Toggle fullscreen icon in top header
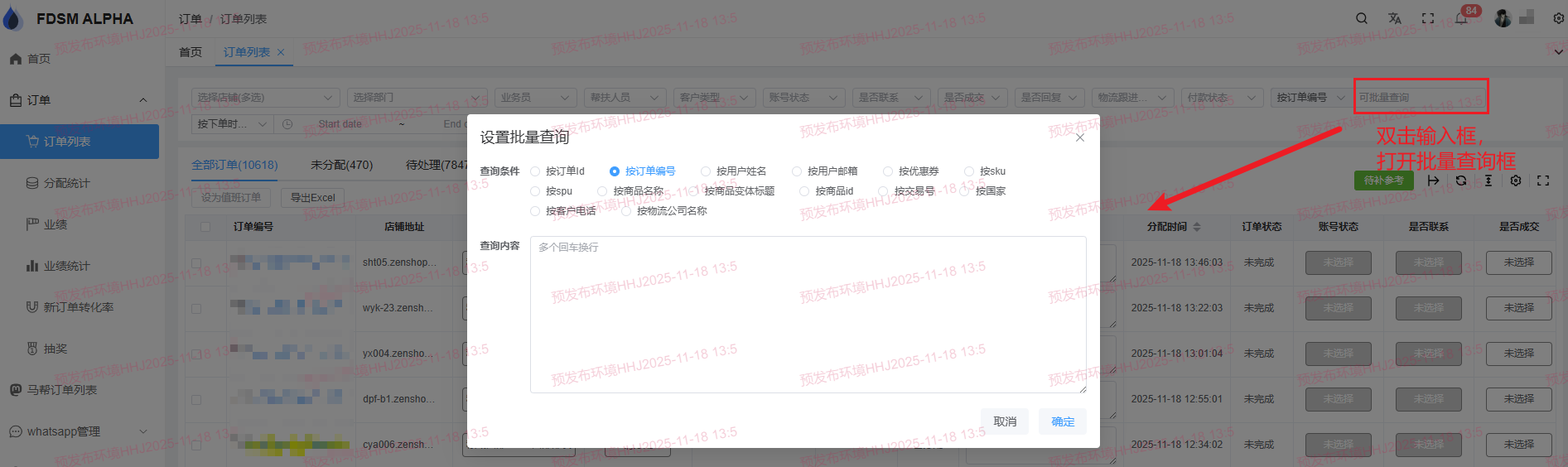Viewport: 1568px width, 467px height. (1428, 18)
